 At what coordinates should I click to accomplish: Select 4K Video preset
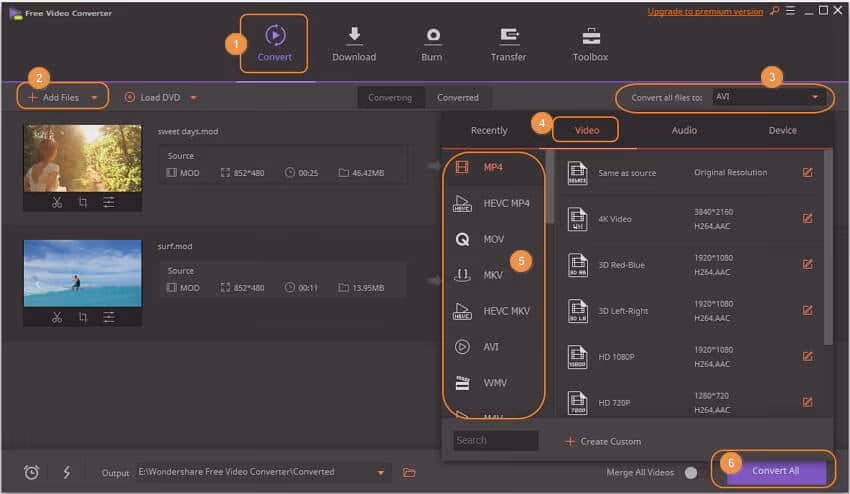click(691, 219)
